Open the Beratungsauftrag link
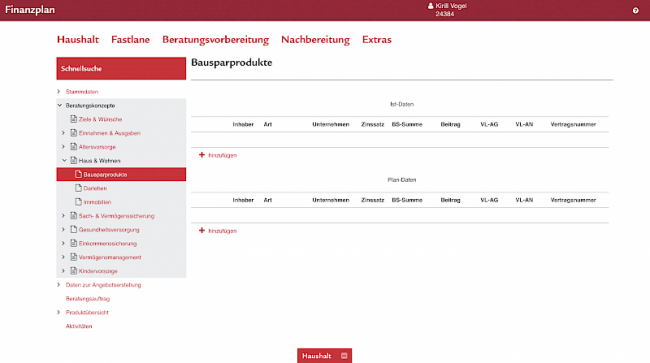Viewport: 650px width, 363px height. [87, 298]
